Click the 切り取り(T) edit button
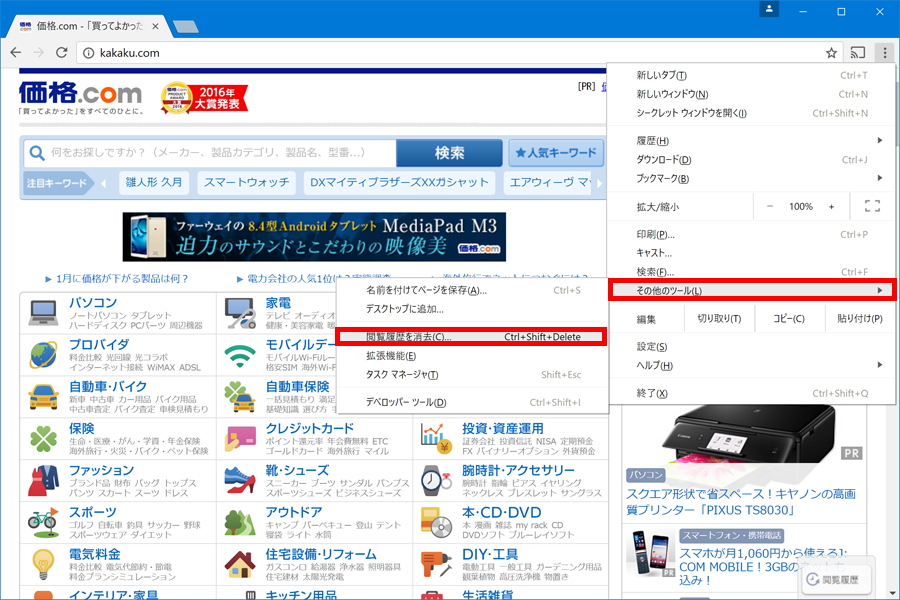 coord(719,319)
